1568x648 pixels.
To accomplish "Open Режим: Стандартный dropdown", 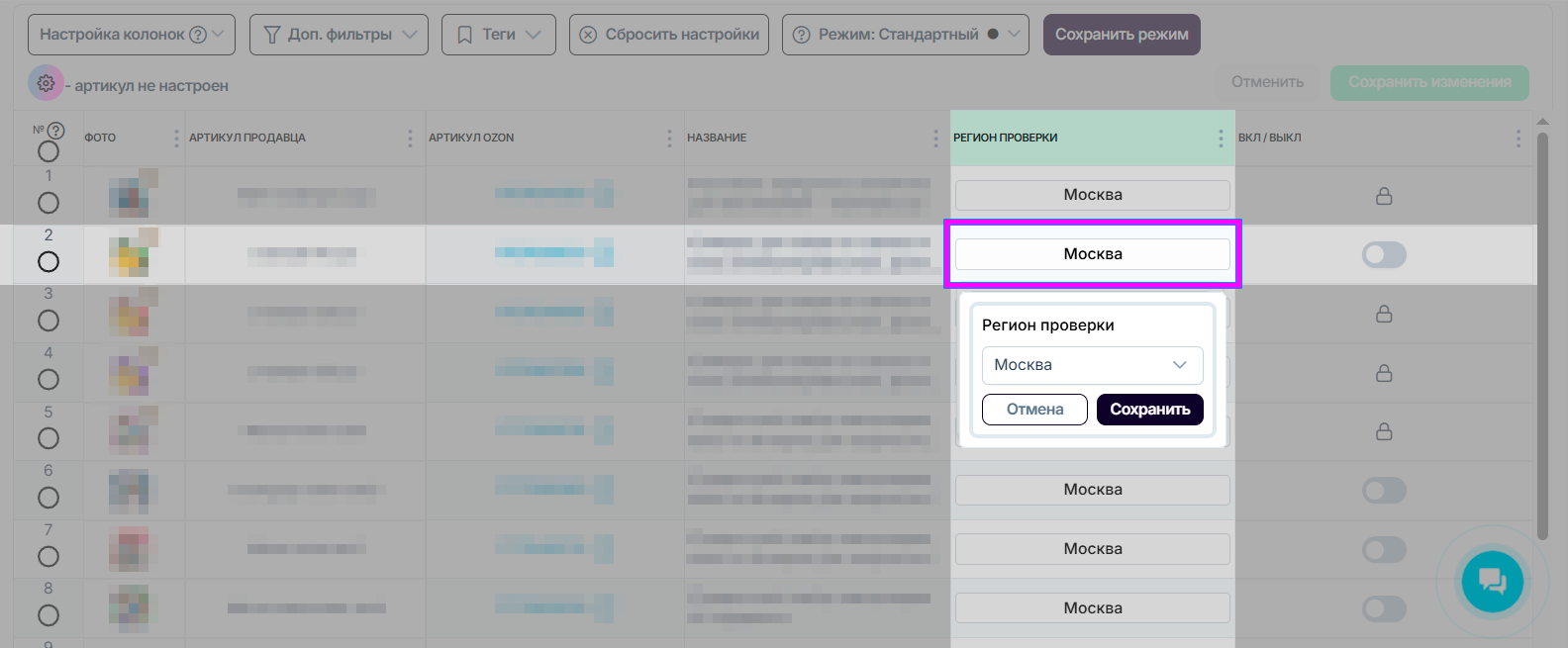I will [x=906, y=35].
